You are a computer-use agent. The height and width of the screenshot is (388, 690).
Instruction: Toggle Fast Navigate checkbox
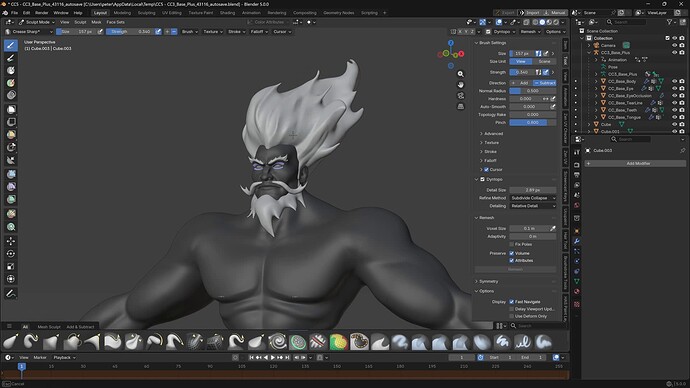[x=512, y=302]
